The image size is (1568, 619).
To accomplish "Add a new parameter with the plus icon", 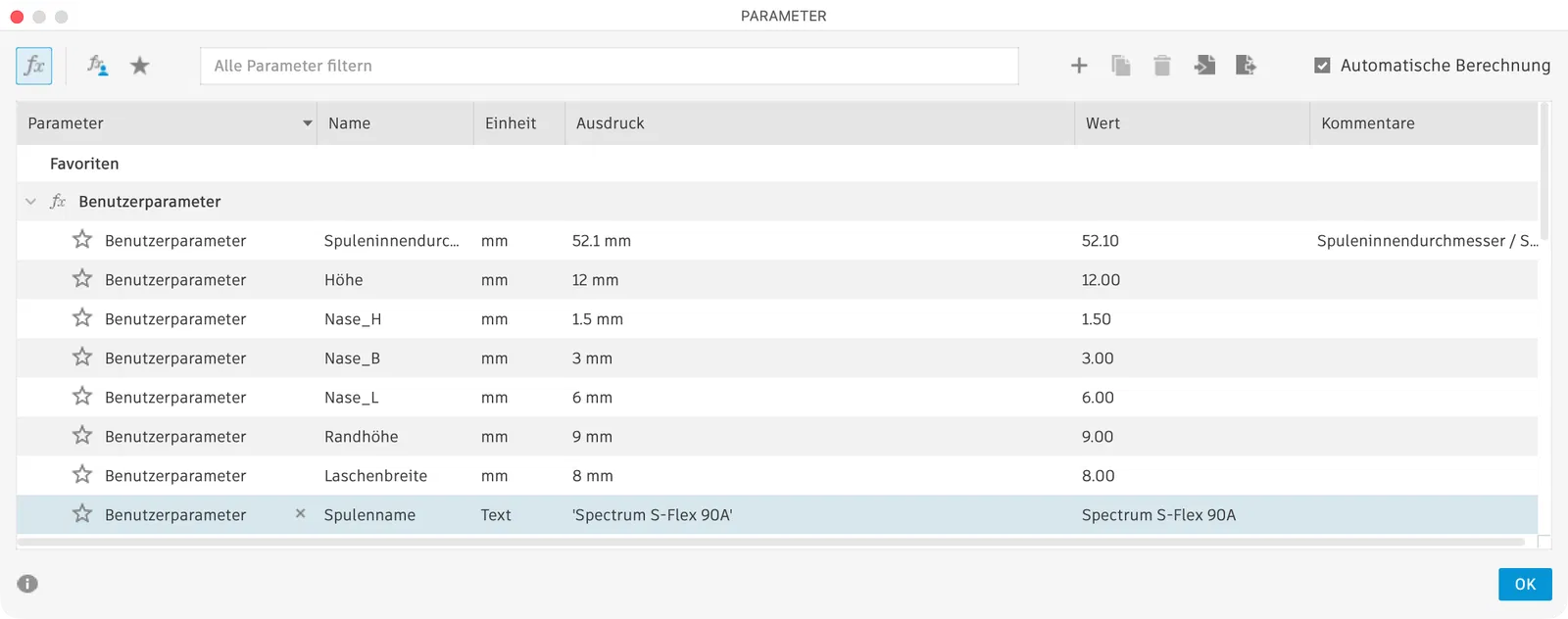I will [x=1079, y=66].
